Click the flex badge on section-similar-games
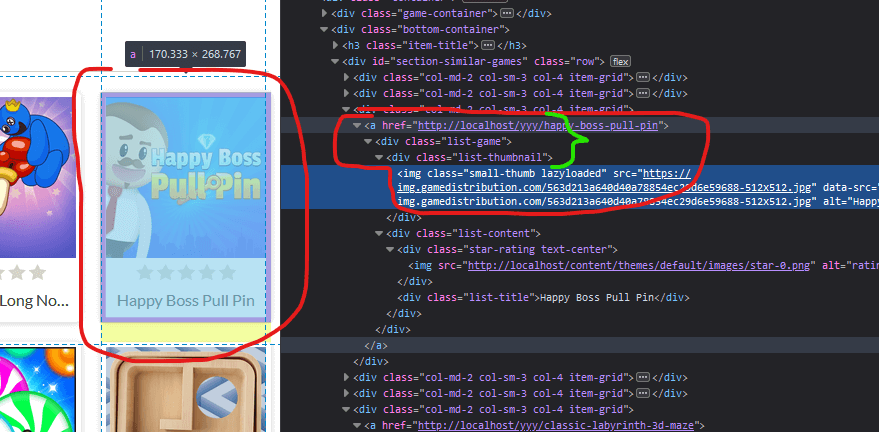The width and height of the screenshot is (879, 432). pyautogui.click(x=620, y=62)
